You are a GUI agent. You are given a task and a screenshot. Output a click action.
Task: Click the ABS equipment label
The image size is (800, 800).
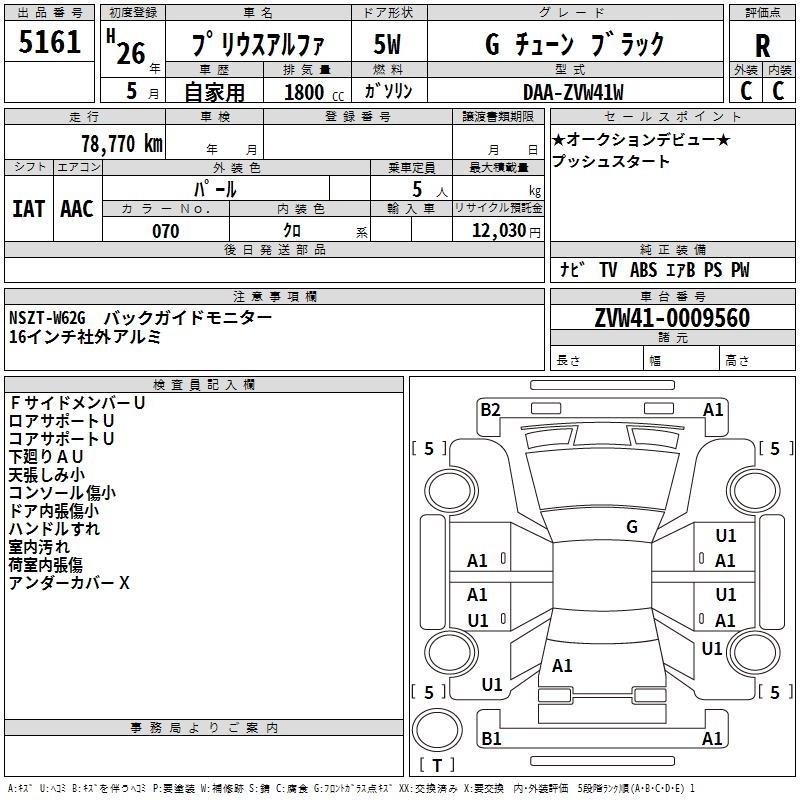click(643, 270)
